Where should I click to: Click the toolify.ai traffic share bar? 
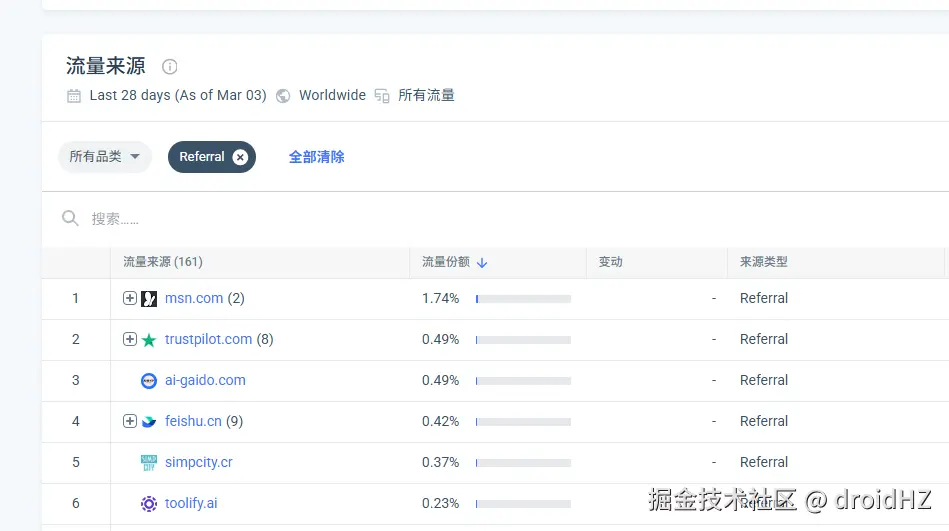click(x=524, y=504)
